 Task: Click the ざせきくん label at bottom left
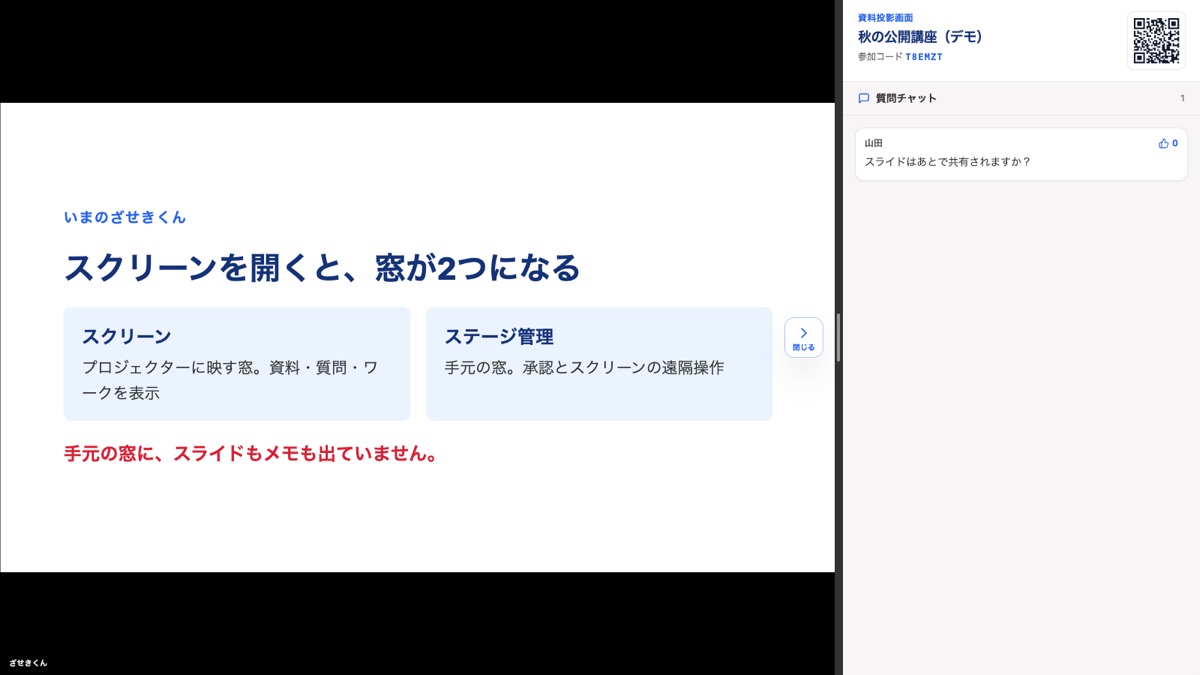pyautogui.click(x=28, y=663)
